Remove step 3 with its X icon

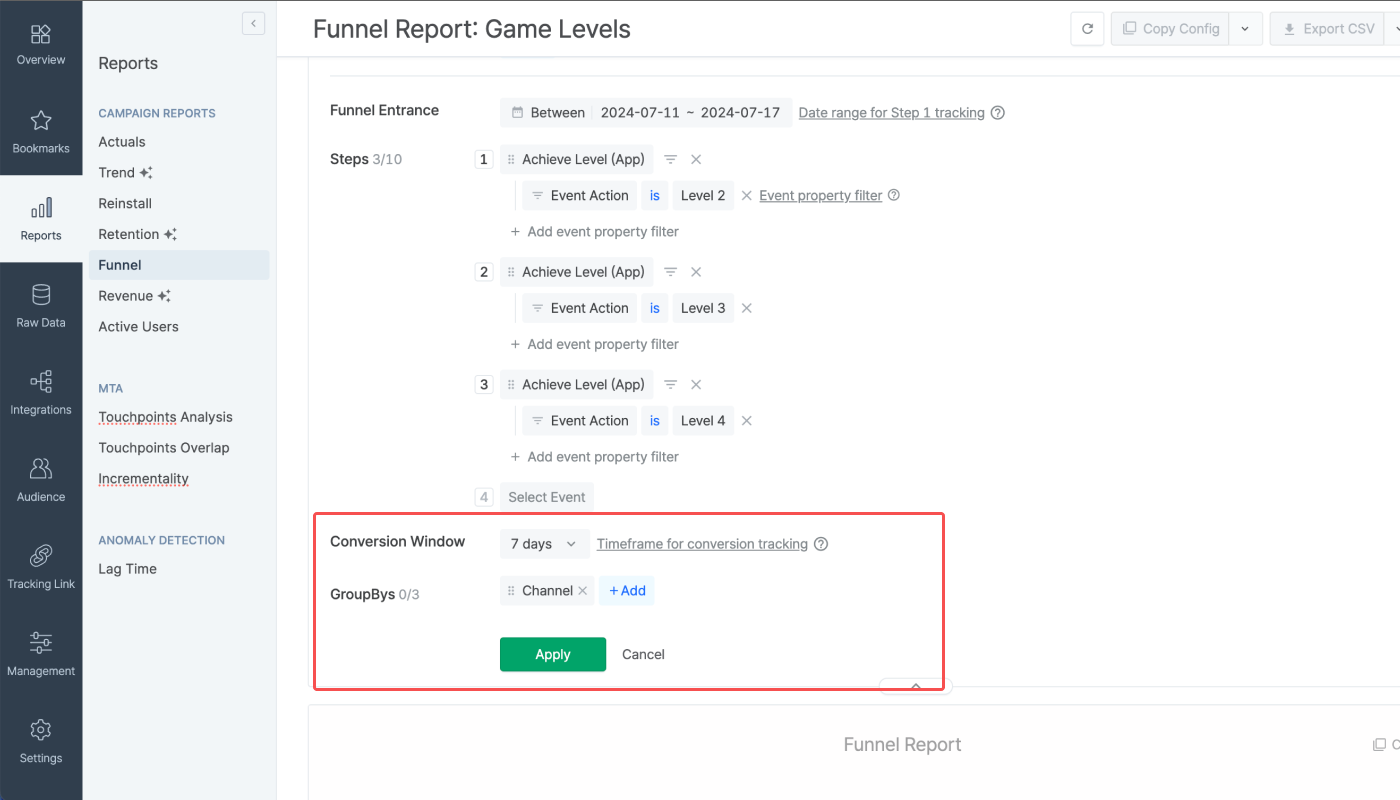[696, 385]
